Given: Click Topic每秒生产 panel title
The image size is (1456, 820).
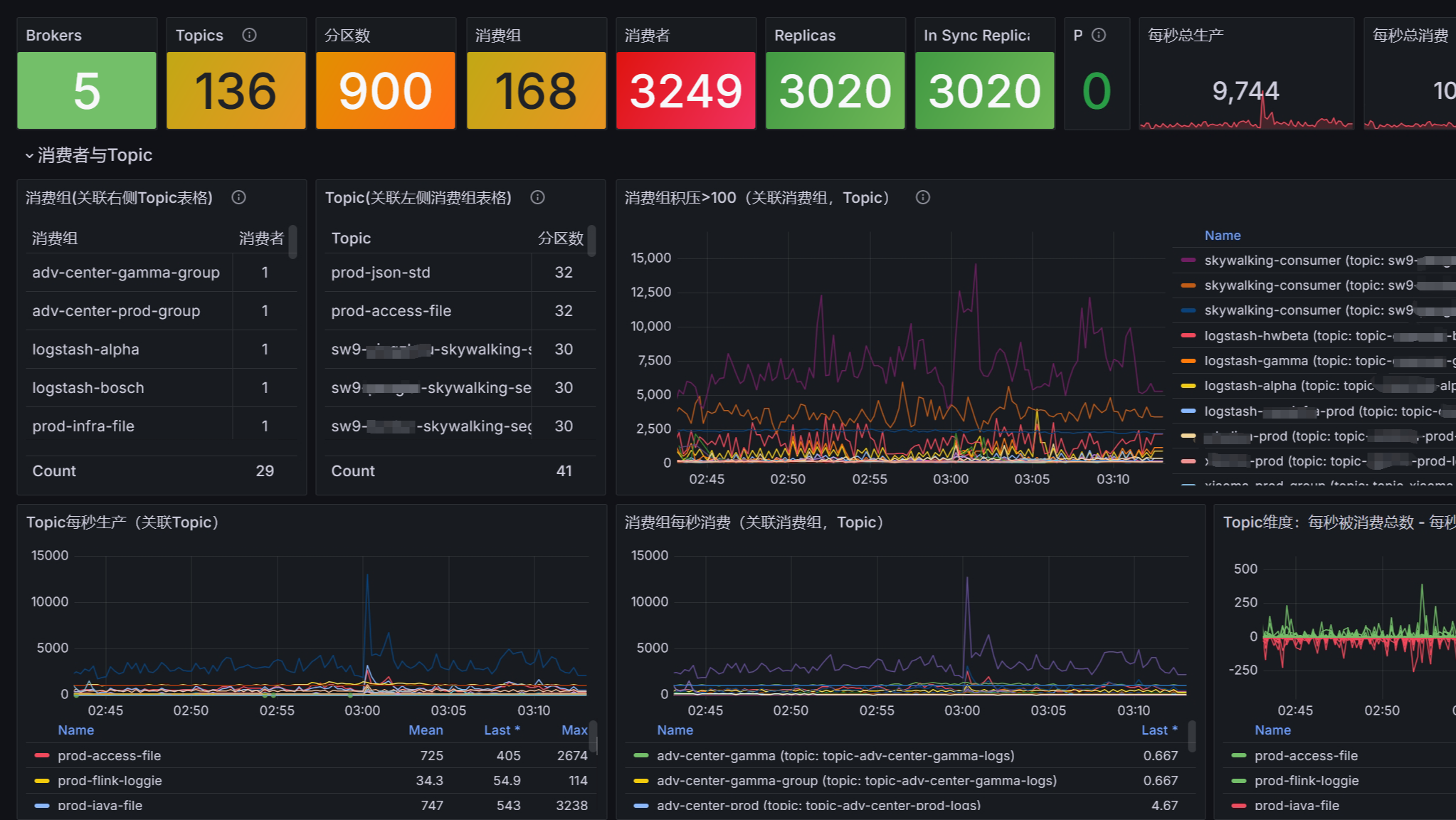Looking at the screenshot, I should [x=122, y=522].
